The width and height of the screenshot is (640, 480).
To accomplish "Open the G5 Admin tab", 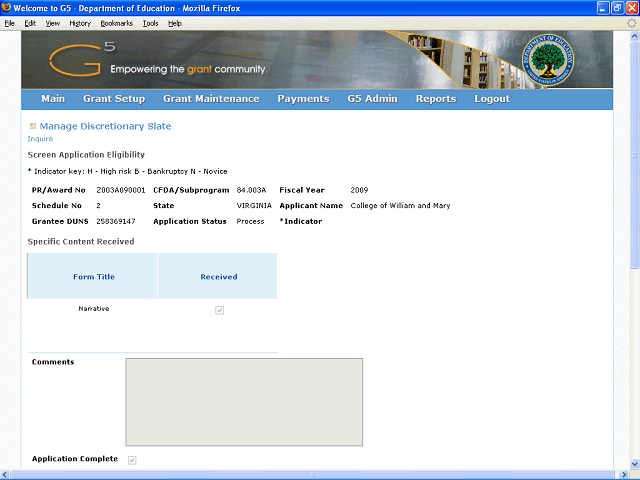I will pyautogui.click(x=372, y=99).
